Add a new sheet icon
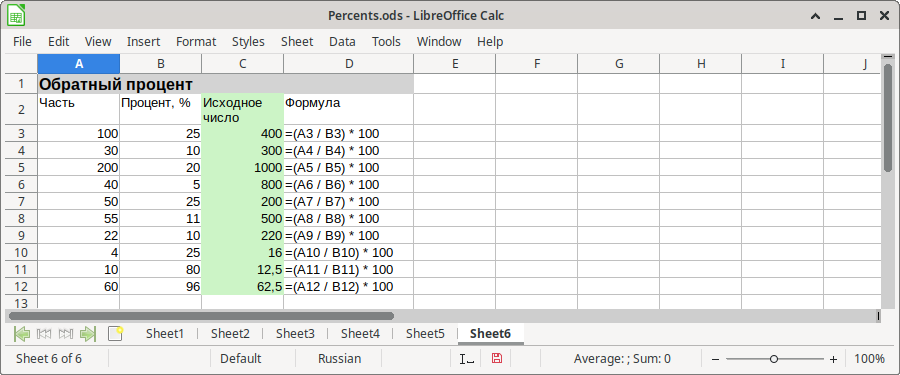The width and height of the screenshot is (900, 375). pos(115,333)
